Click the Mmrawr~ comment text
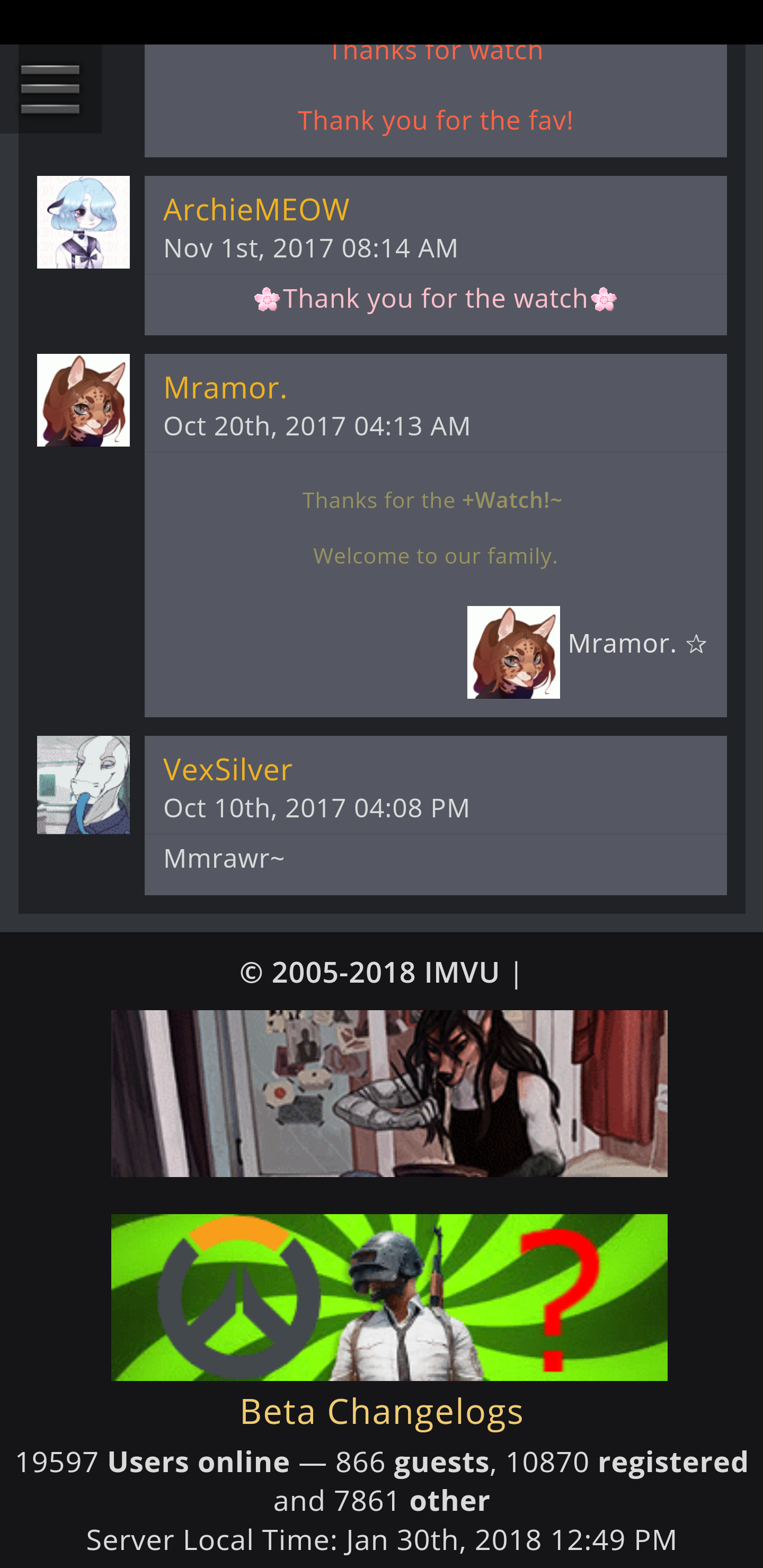The height and width of the screenshot is (1568, 763). click(x=224, y=858)
